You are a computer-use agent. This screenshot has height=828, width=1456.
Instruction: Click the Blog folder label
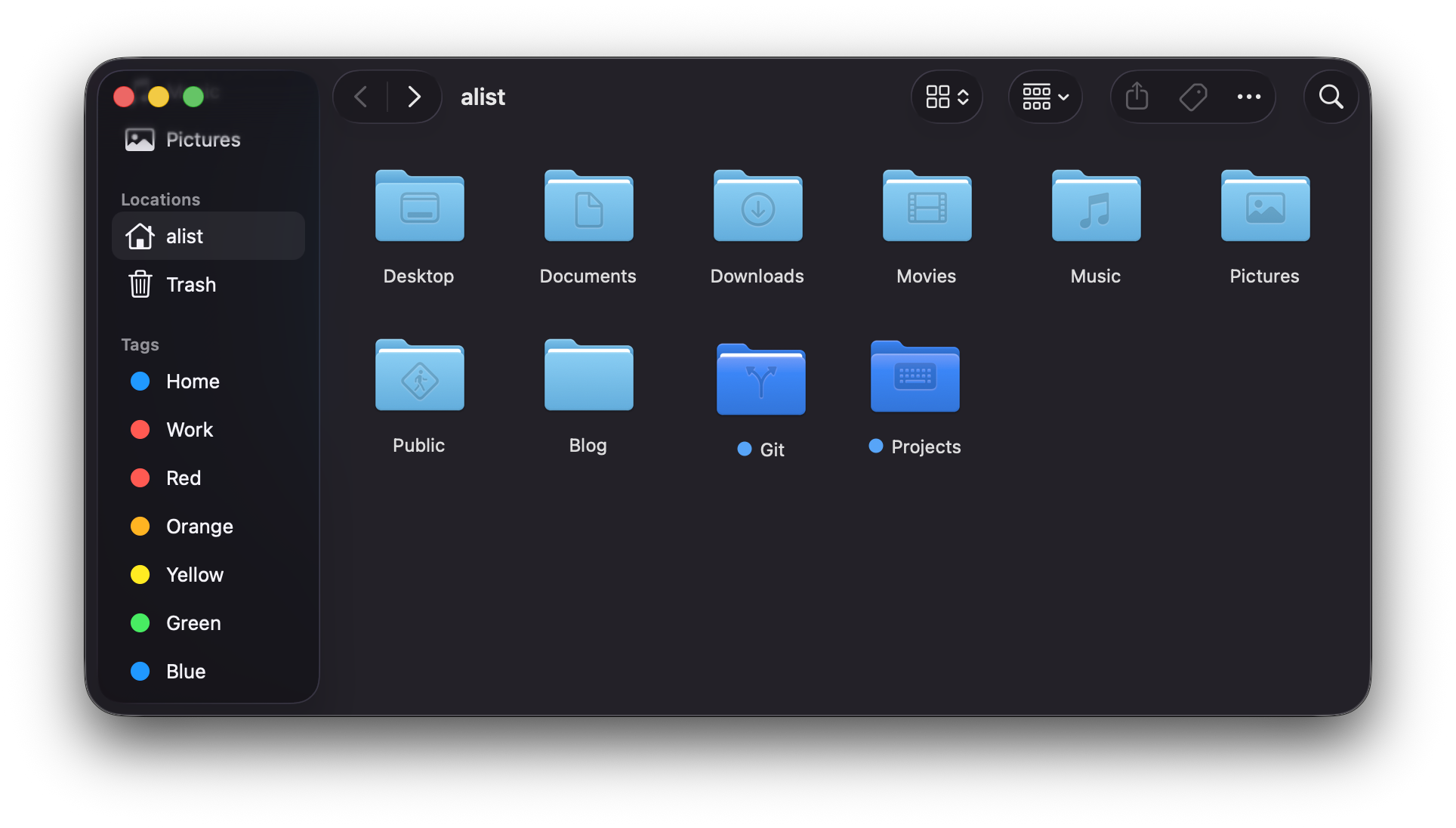coord(588,446)
